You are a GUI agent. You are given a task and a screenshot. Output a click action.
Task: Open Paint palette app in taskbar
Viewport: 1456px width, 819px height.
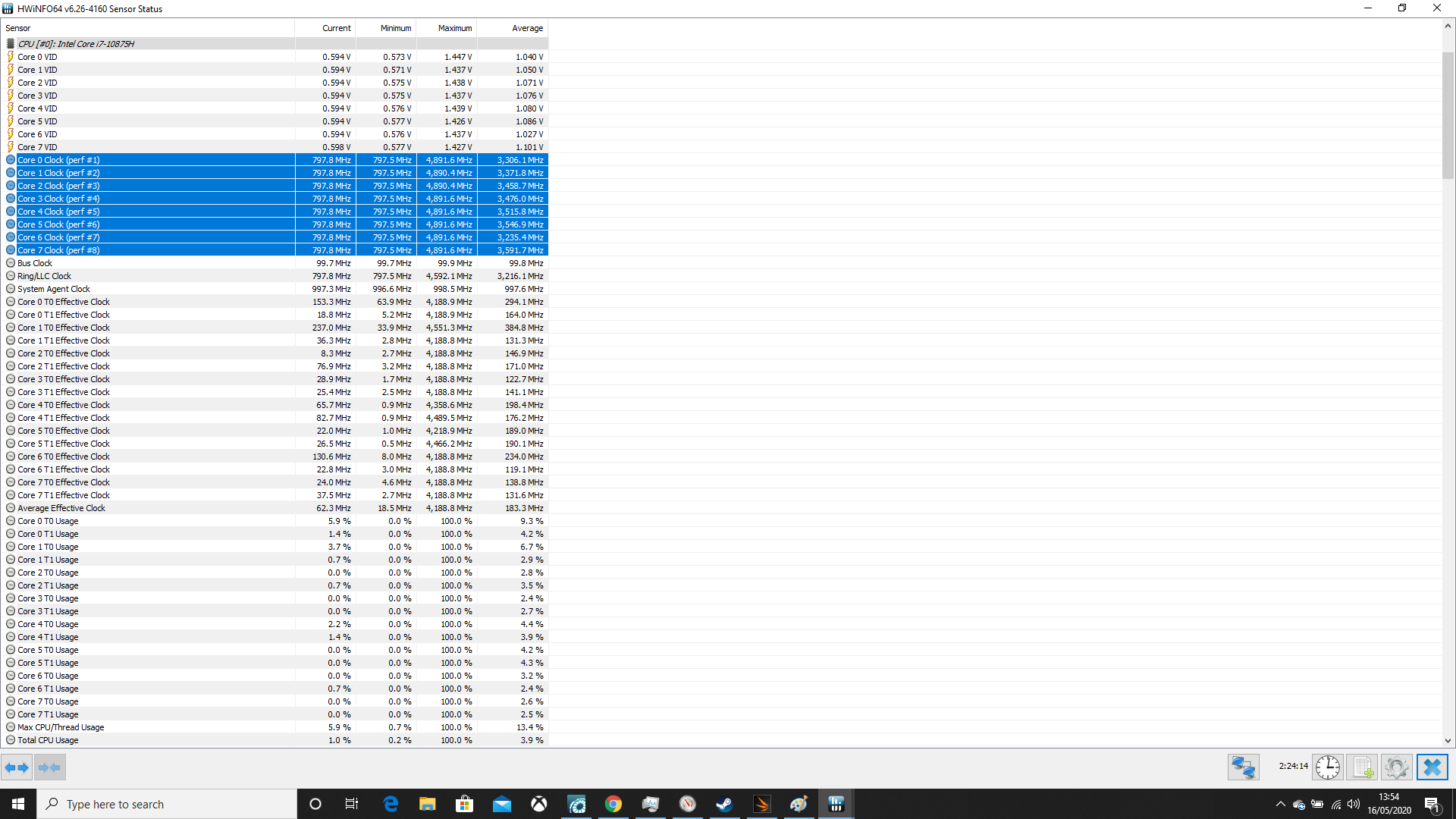tap(799, 804)
